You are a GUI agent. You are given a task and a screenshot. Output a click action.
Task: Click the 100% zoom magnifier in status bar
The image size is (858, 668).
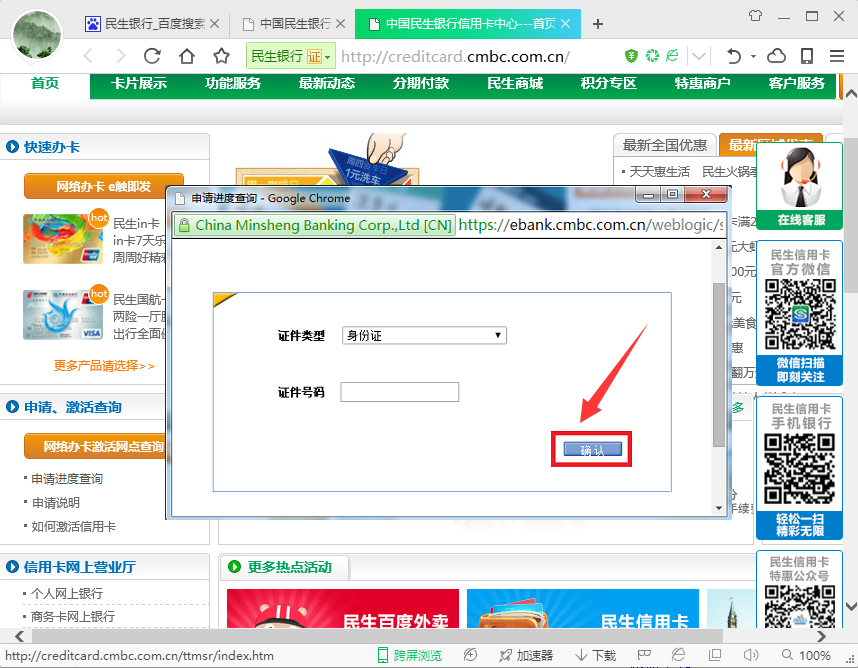point(806,655)
